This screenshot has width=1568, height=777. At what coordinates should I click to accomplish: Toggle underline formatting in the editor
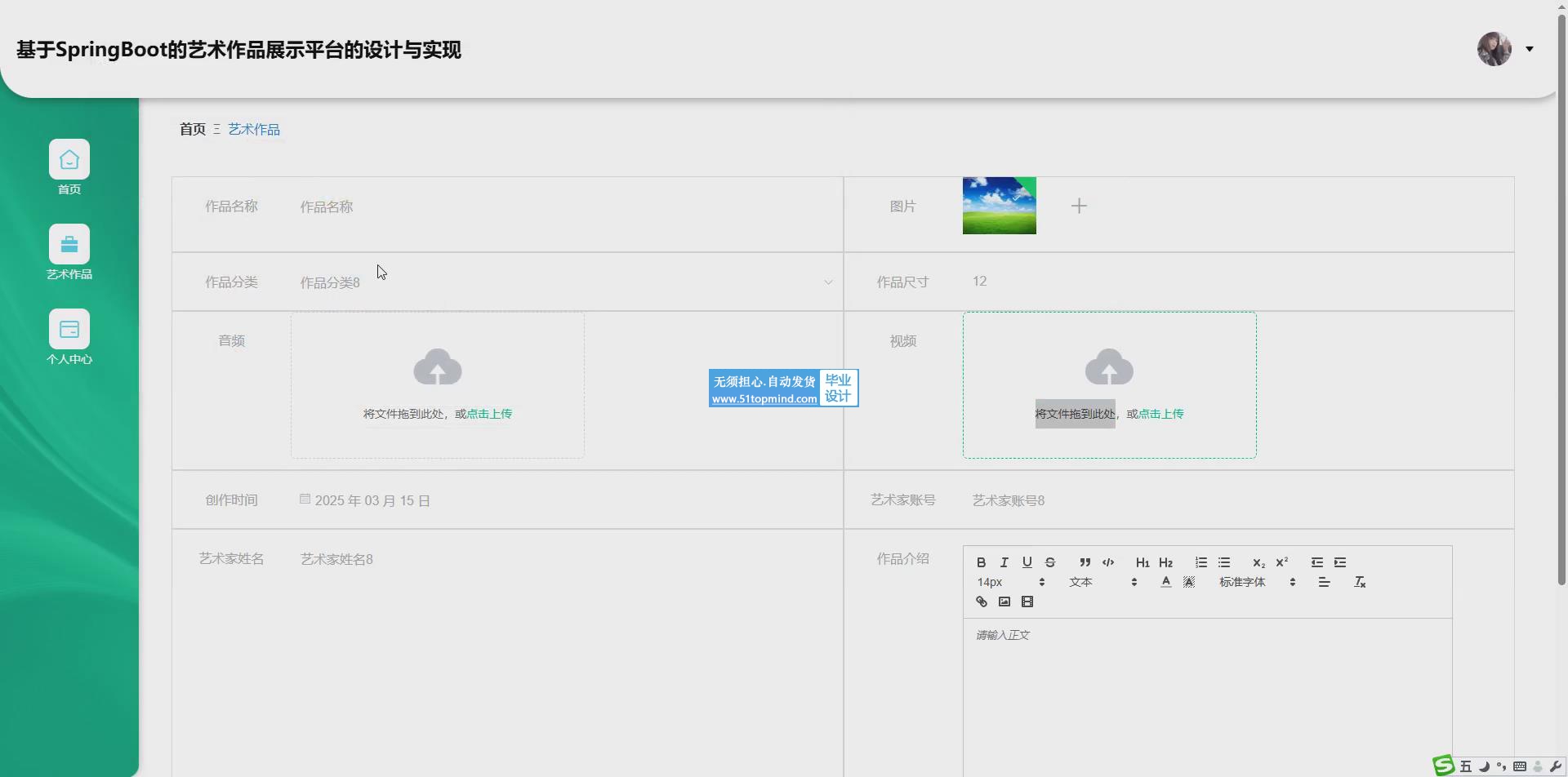(1027, 562)
